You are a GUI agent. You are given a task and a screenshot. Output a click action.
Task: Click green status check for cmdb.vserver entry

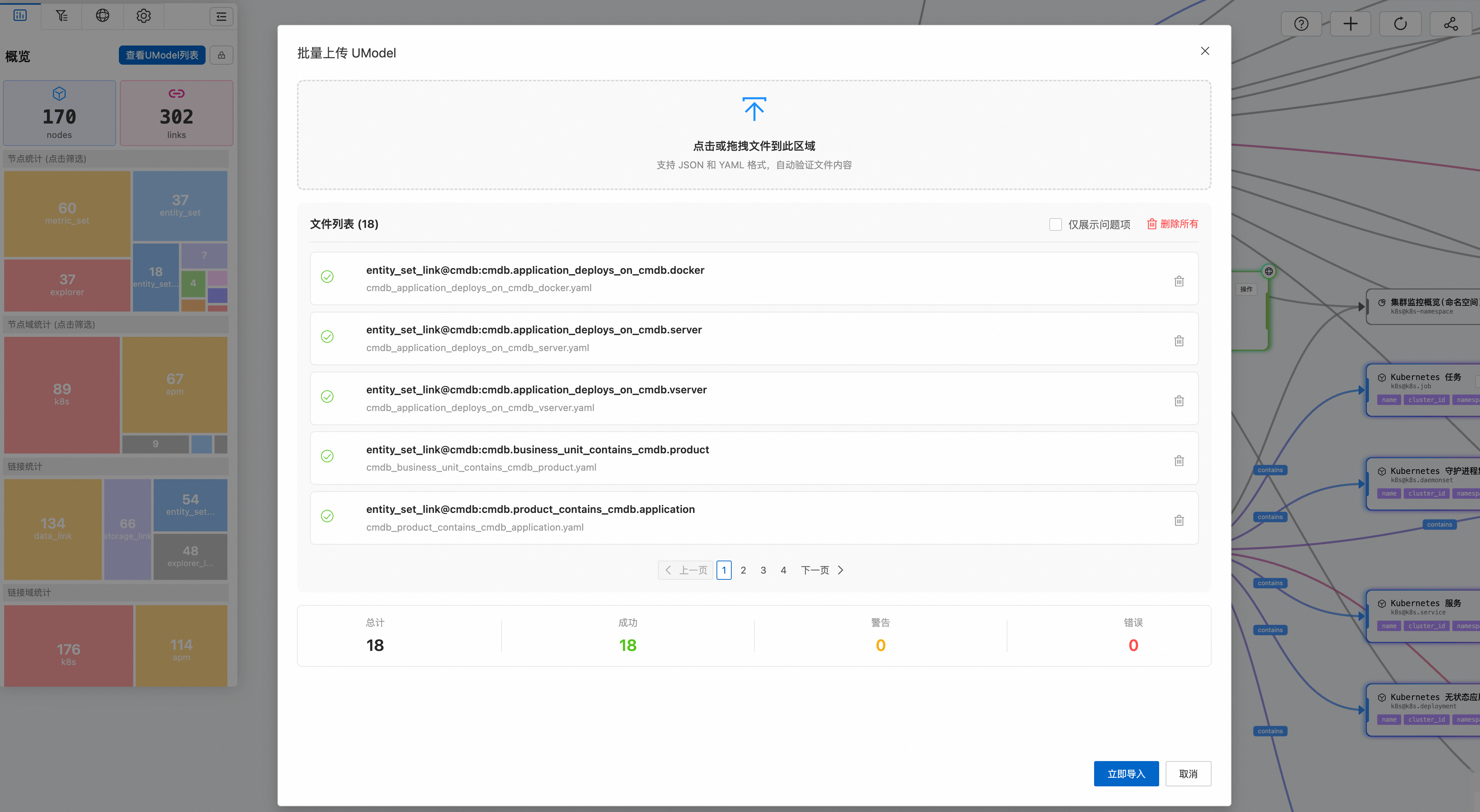327,396
